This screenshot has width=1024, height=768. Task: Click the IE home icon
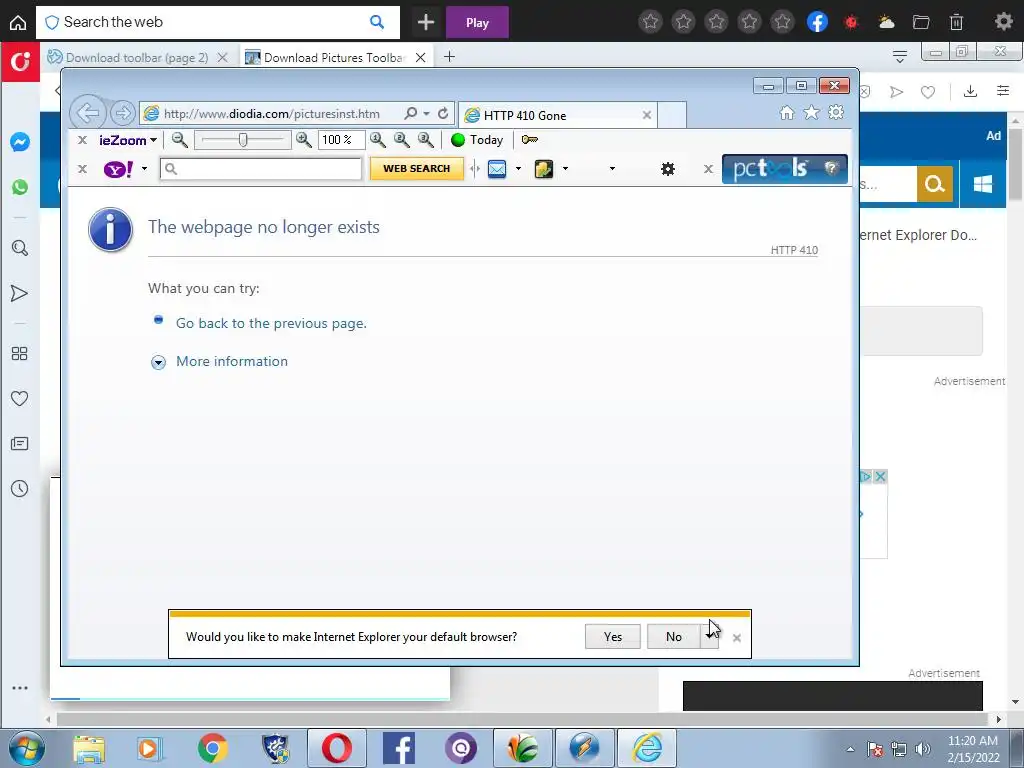787,113
